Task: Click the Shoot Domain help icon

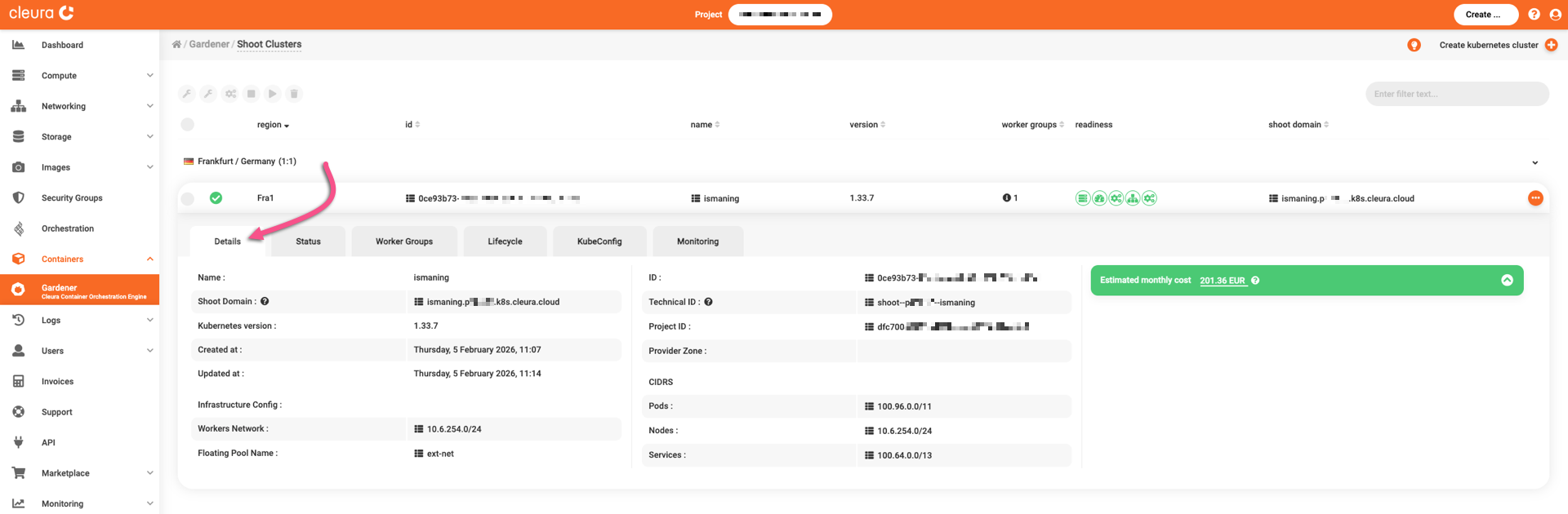Action: 265,302
